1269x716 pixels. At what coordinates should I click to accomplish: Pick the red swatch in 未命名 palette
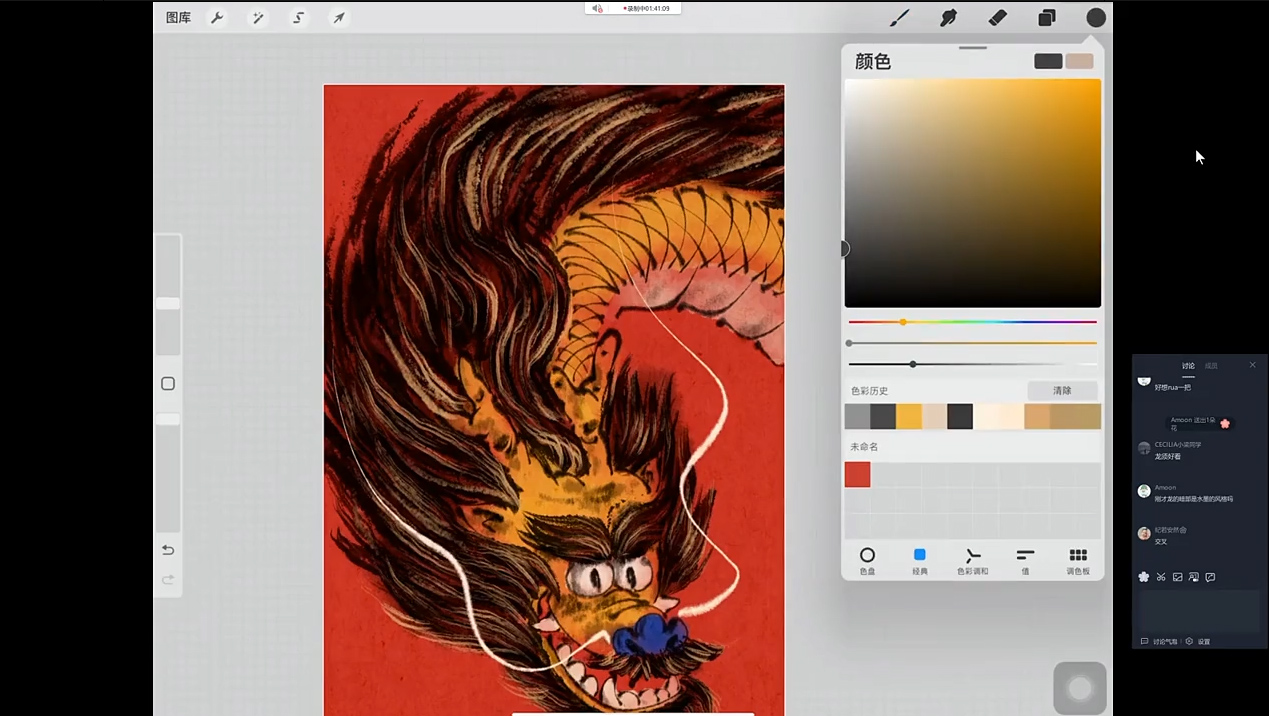858,474
